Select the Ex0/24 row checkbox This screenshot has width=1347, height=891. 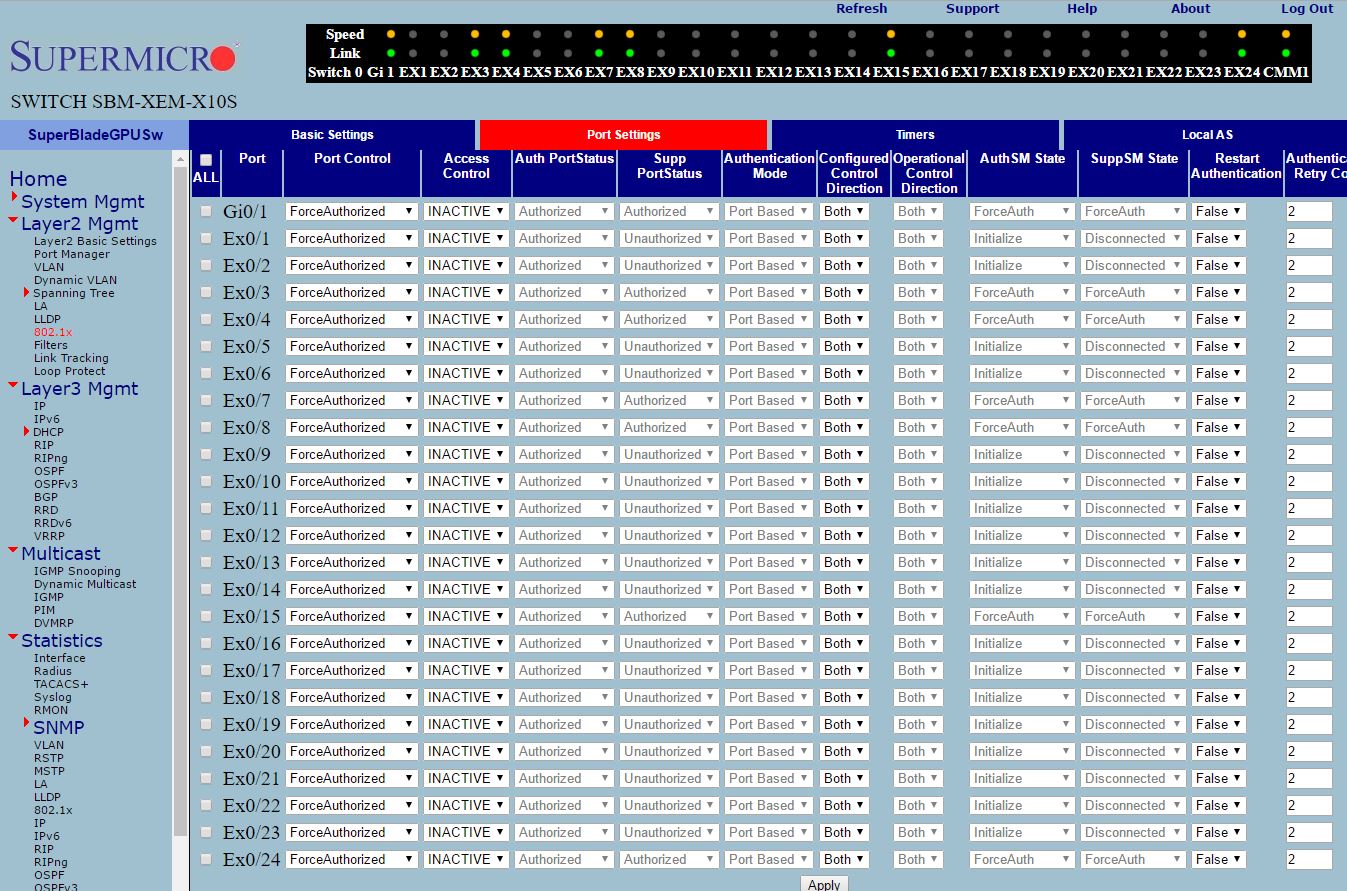(206, 859)
